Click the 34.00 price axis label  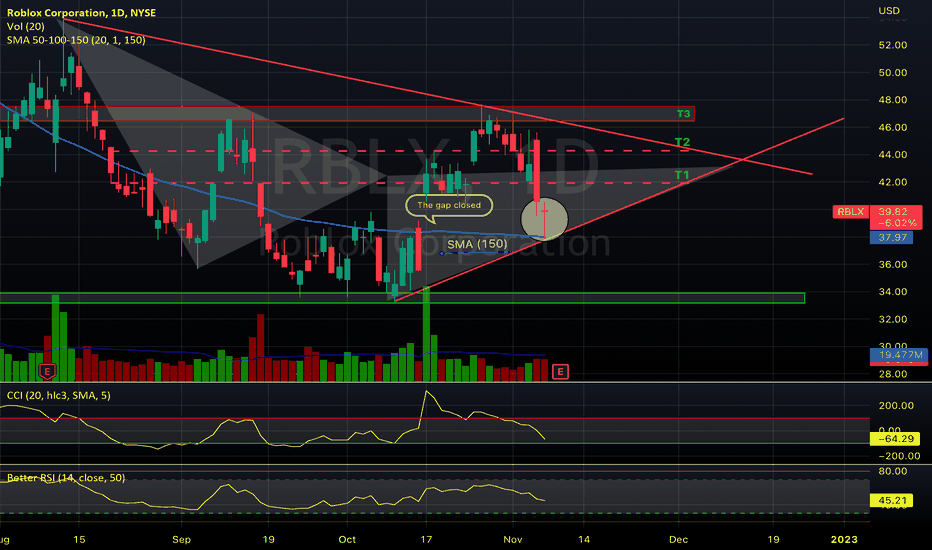click(x=893, y=292)
